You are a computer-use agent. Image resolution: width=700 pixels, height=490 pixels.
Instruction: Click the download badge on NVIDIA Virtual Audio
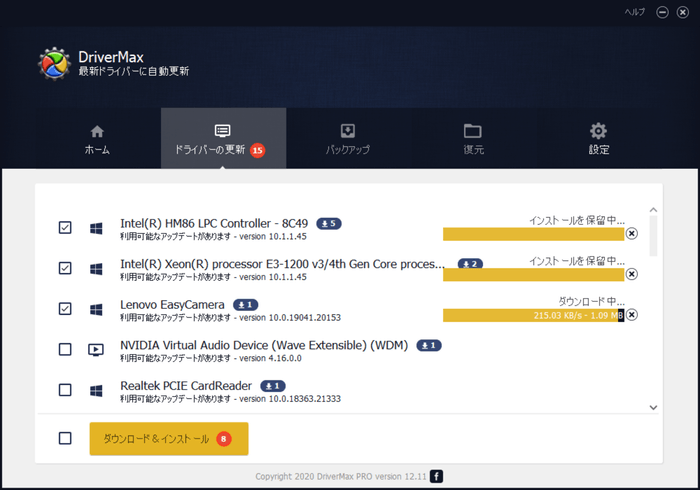[x=429, y=345]
